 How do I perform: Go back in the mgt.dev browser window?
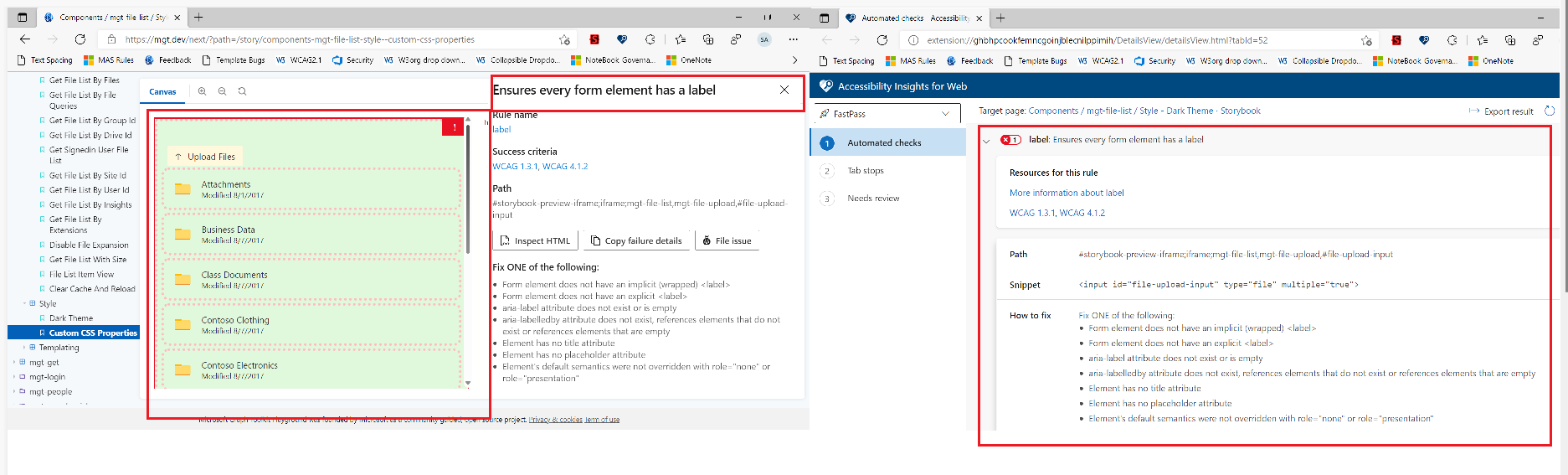click(25, 39)
